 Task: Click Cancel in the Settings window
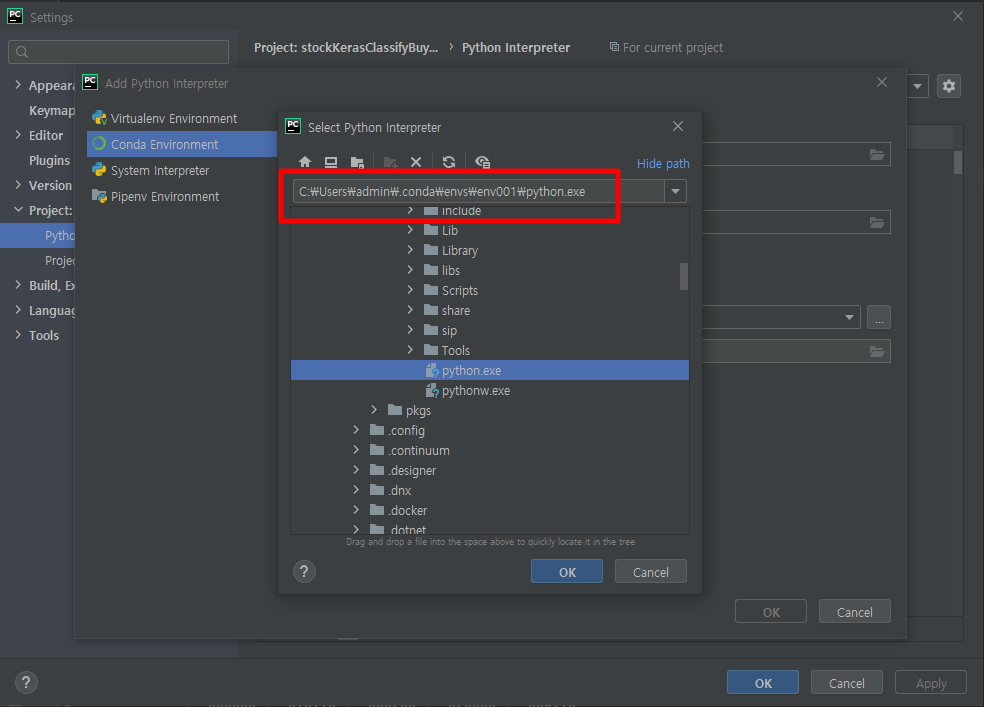pyautogui.click(x=846, y=683)
